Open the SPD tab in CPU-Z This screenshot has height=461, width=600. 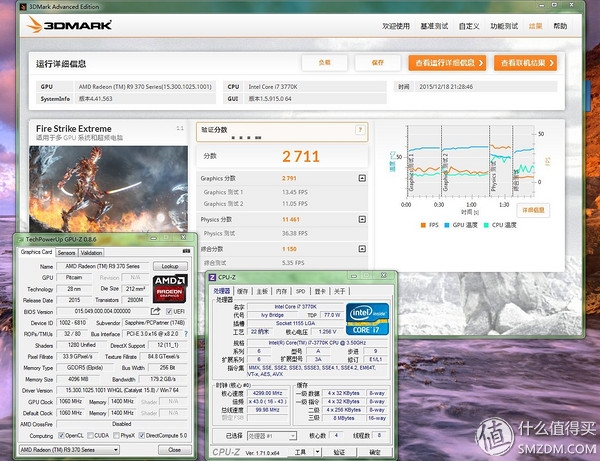(300, 291)
